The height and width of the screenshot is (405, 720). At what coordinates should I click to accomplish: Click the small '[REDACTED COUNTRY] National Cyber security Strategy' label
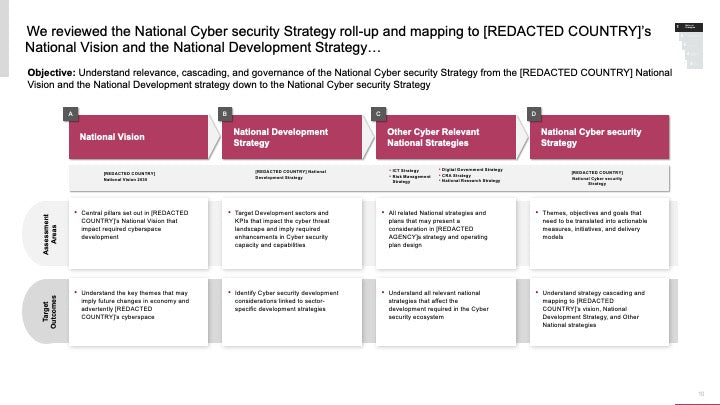click(x=597, y=178)
